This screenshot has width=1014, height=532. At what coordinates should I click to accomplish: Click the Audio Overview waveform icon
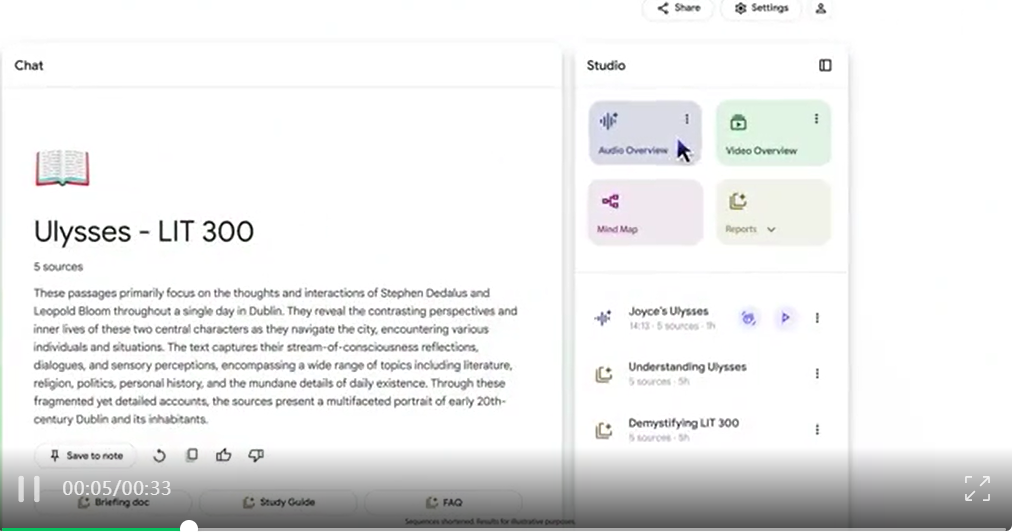click(609, 120)
